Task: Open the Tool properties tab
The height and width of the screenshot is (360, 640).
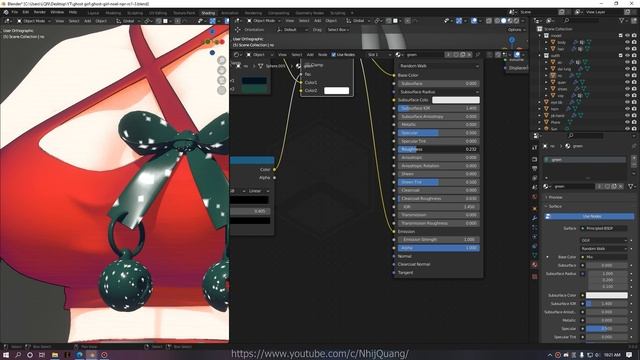Action: tap(535, 147)
